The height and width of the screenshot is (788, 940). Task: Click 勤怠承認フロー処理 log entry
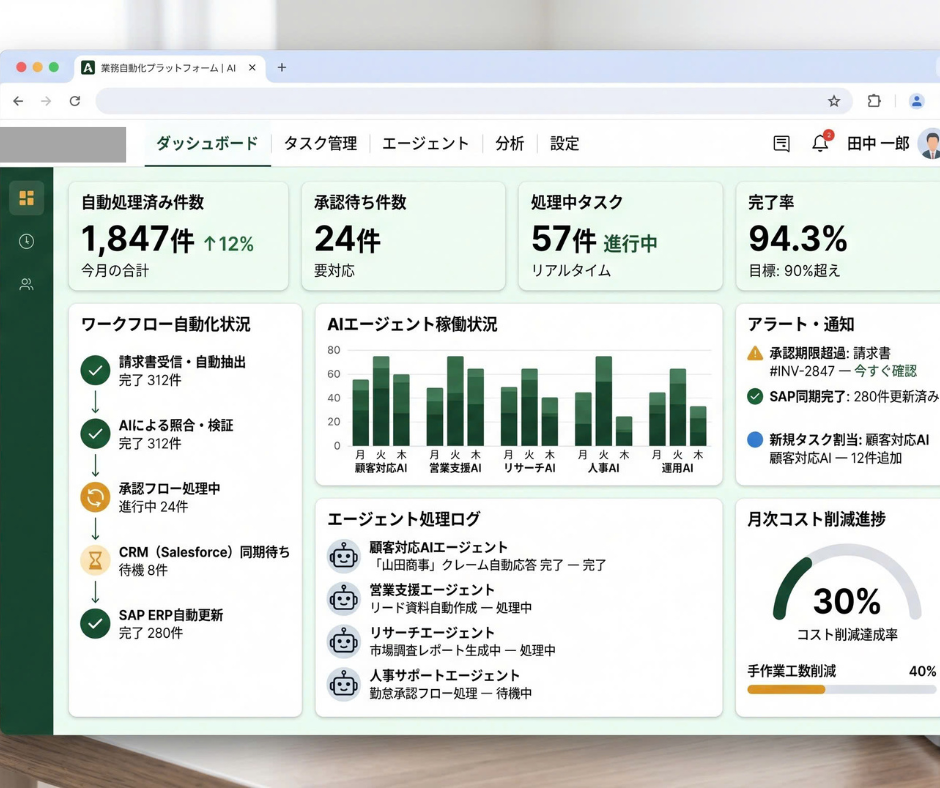(x=451, y=693)
